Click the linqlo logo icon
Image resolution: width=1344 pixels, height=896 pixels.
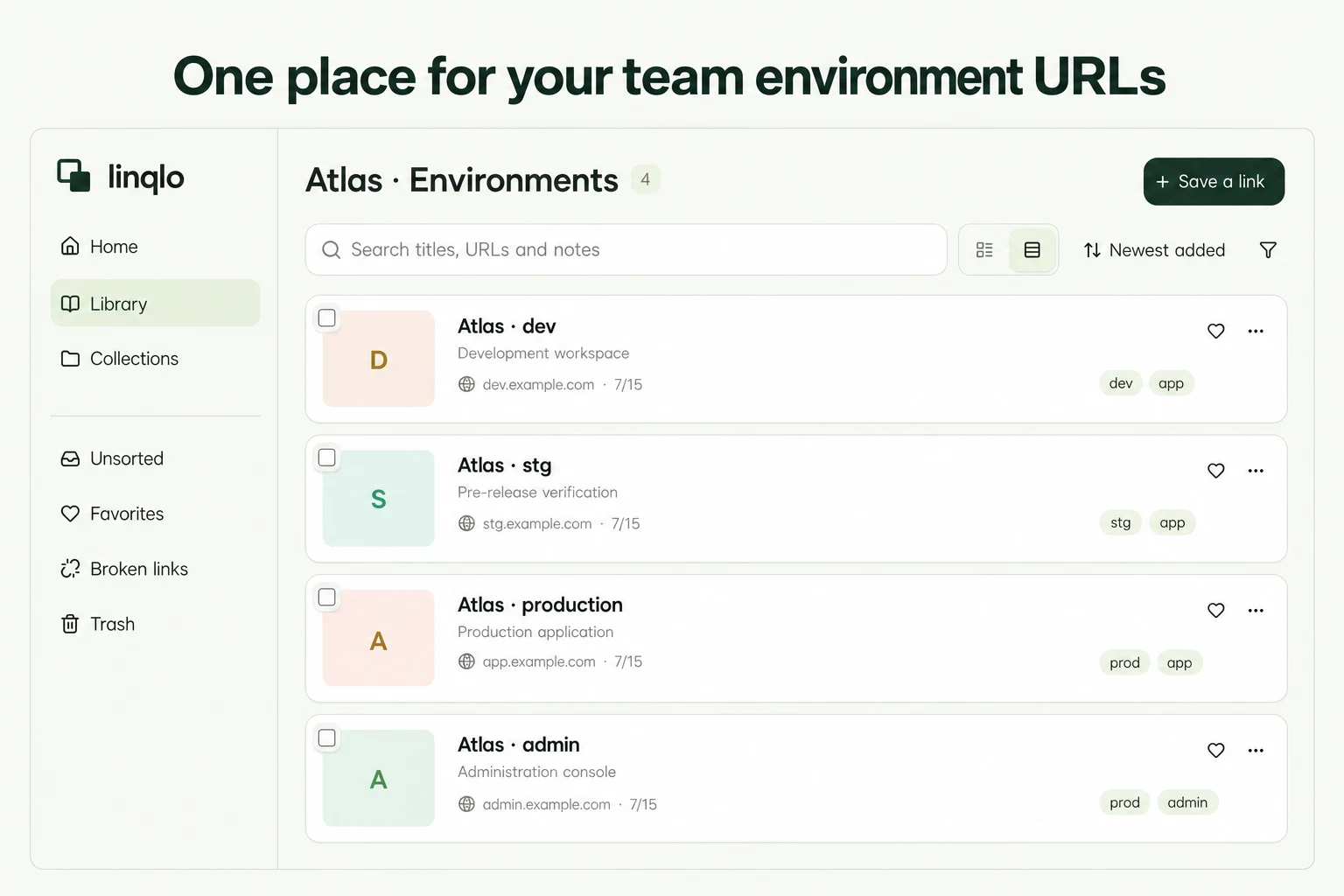74,175
